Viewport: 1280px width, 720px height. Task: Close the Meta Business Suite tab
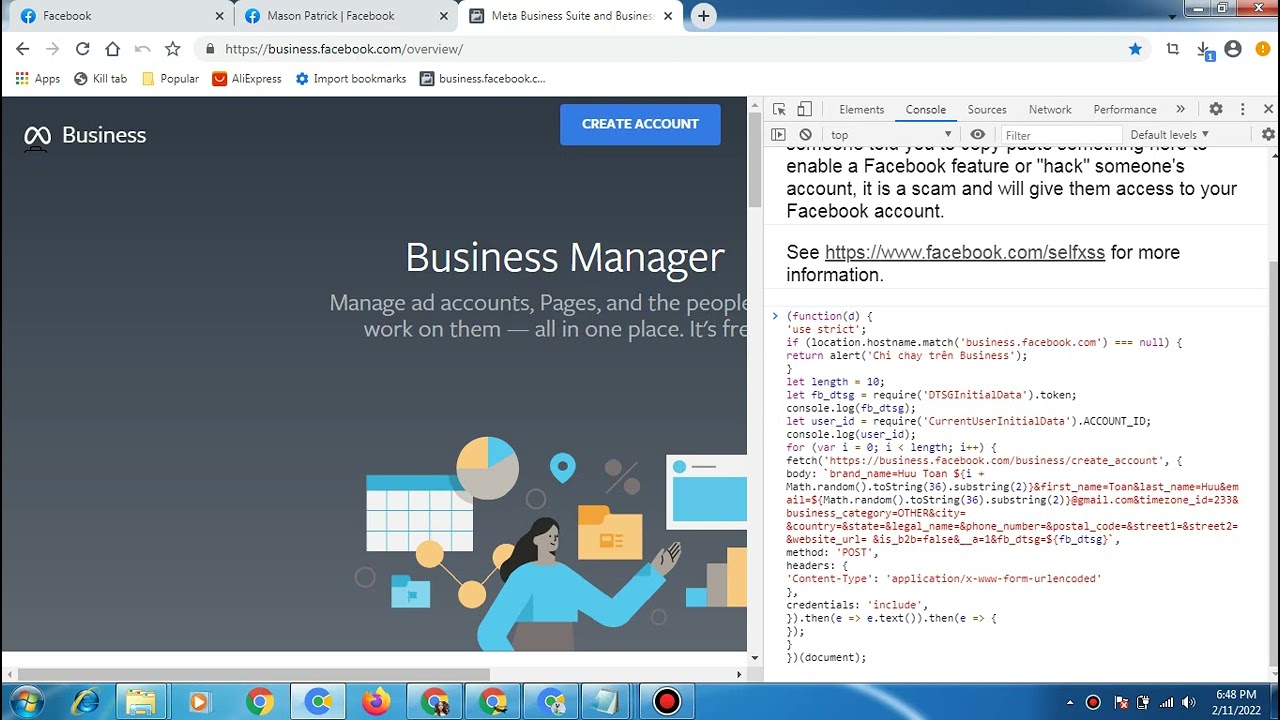670,16
